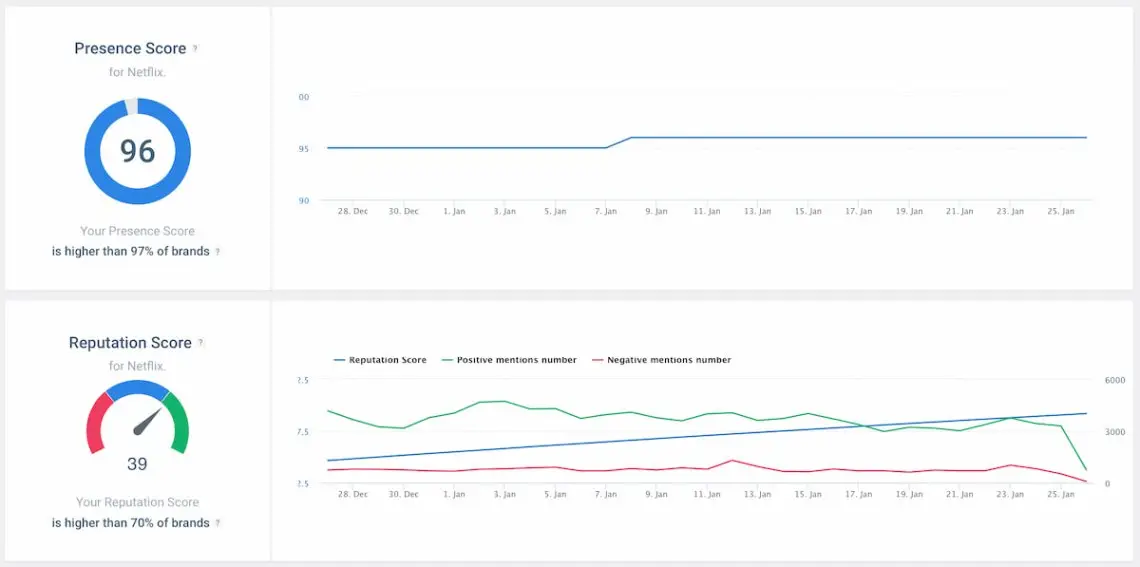Viewport: 1140px width, 567px height.
Task: Click '21. Jan' date on presence chart axis
Action: click(960, 212)
